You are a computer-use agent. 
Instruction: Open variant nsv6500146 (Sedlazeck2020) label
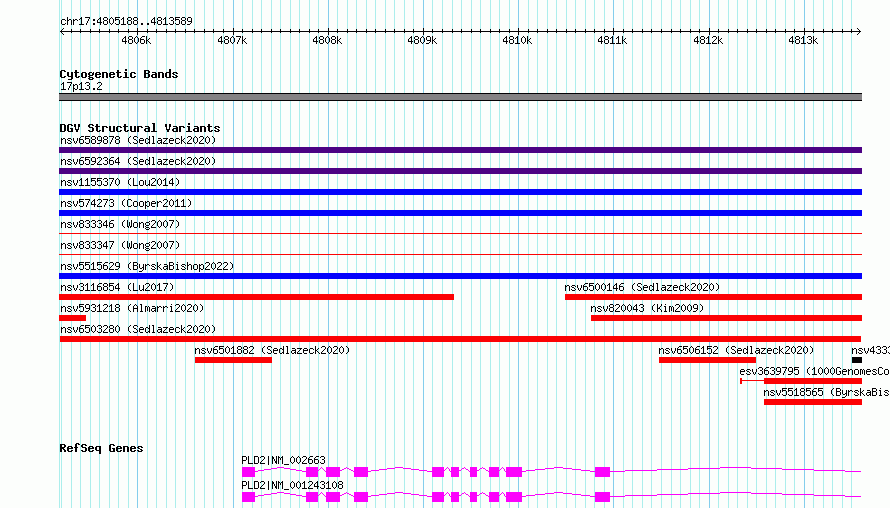click(642, 287)
